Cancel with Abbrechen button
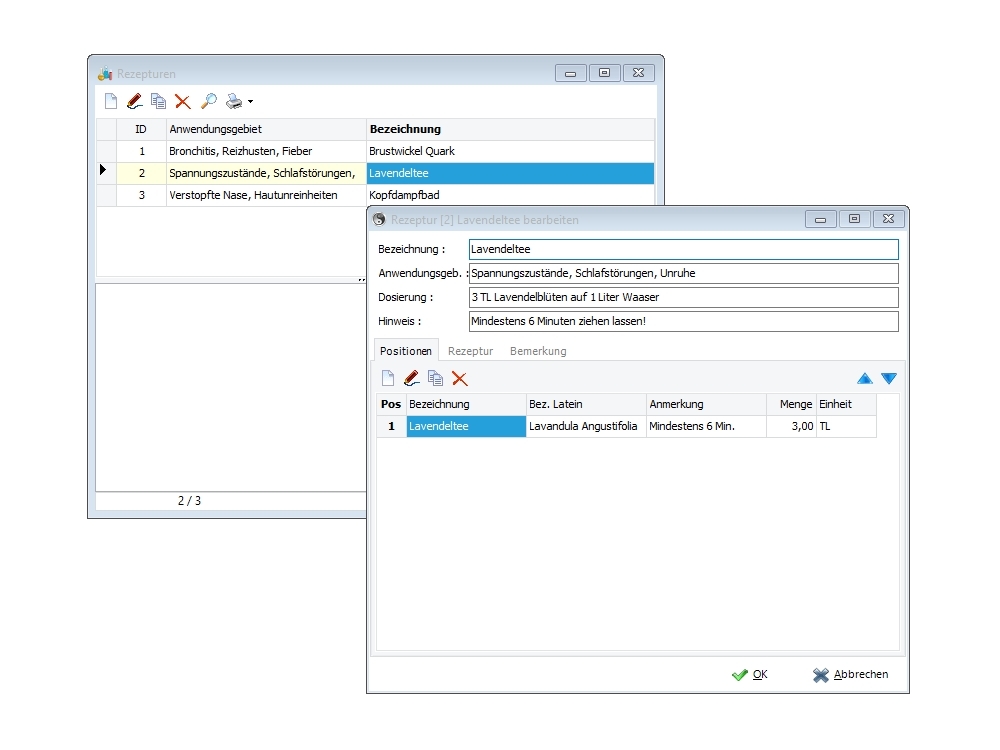The height and width of the screenshot is (750, 1000). click(x=851, y=674)
